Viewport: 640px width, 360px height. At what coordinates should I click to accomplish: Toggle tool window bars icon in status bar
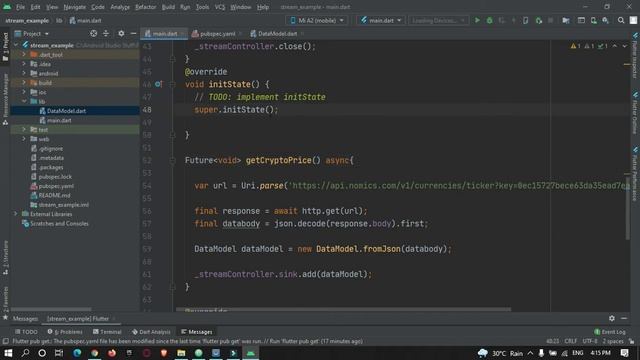pyautogui.click(x=5, y=341)
